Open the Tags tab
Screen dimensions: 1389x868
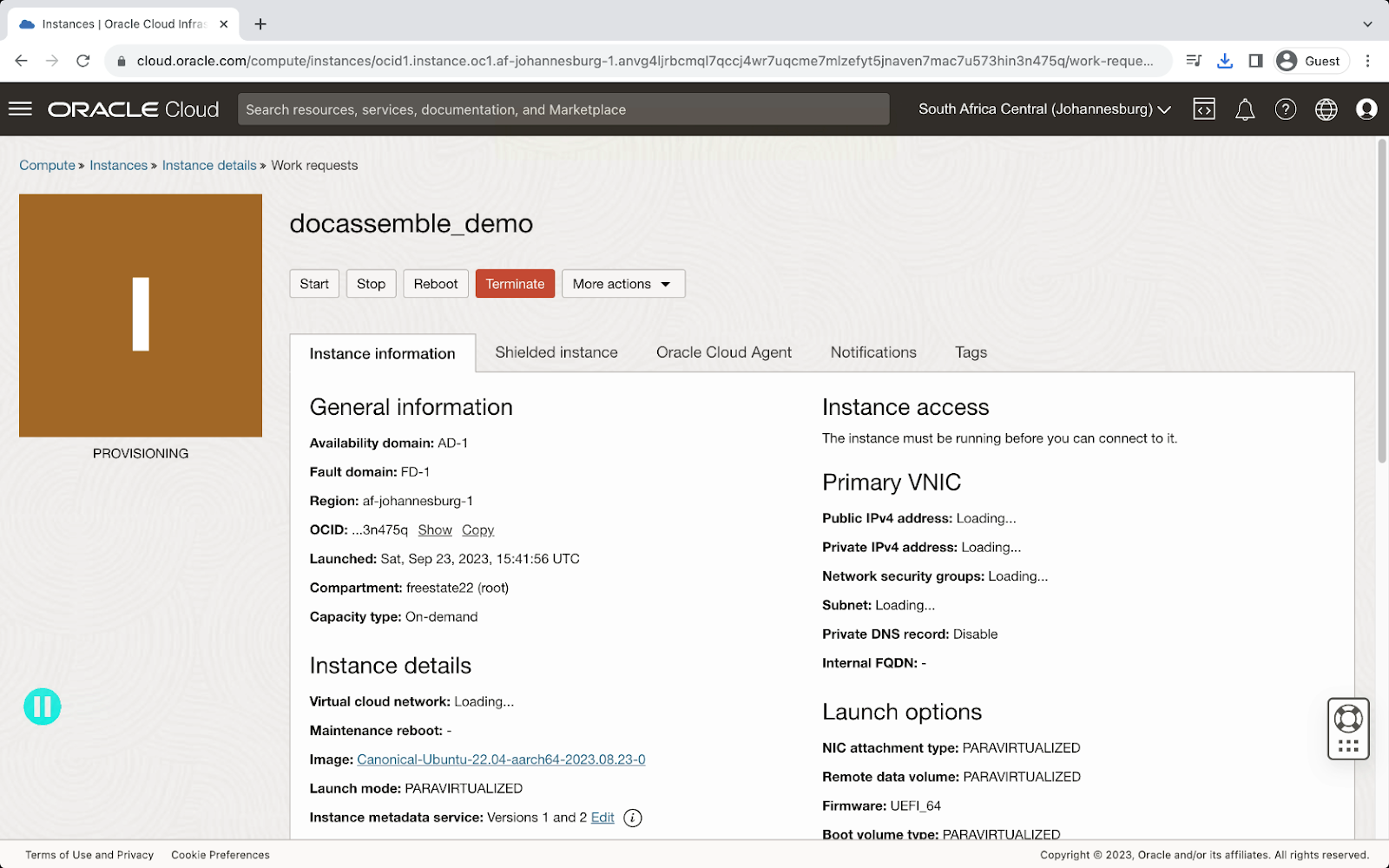tap(971, 352)
